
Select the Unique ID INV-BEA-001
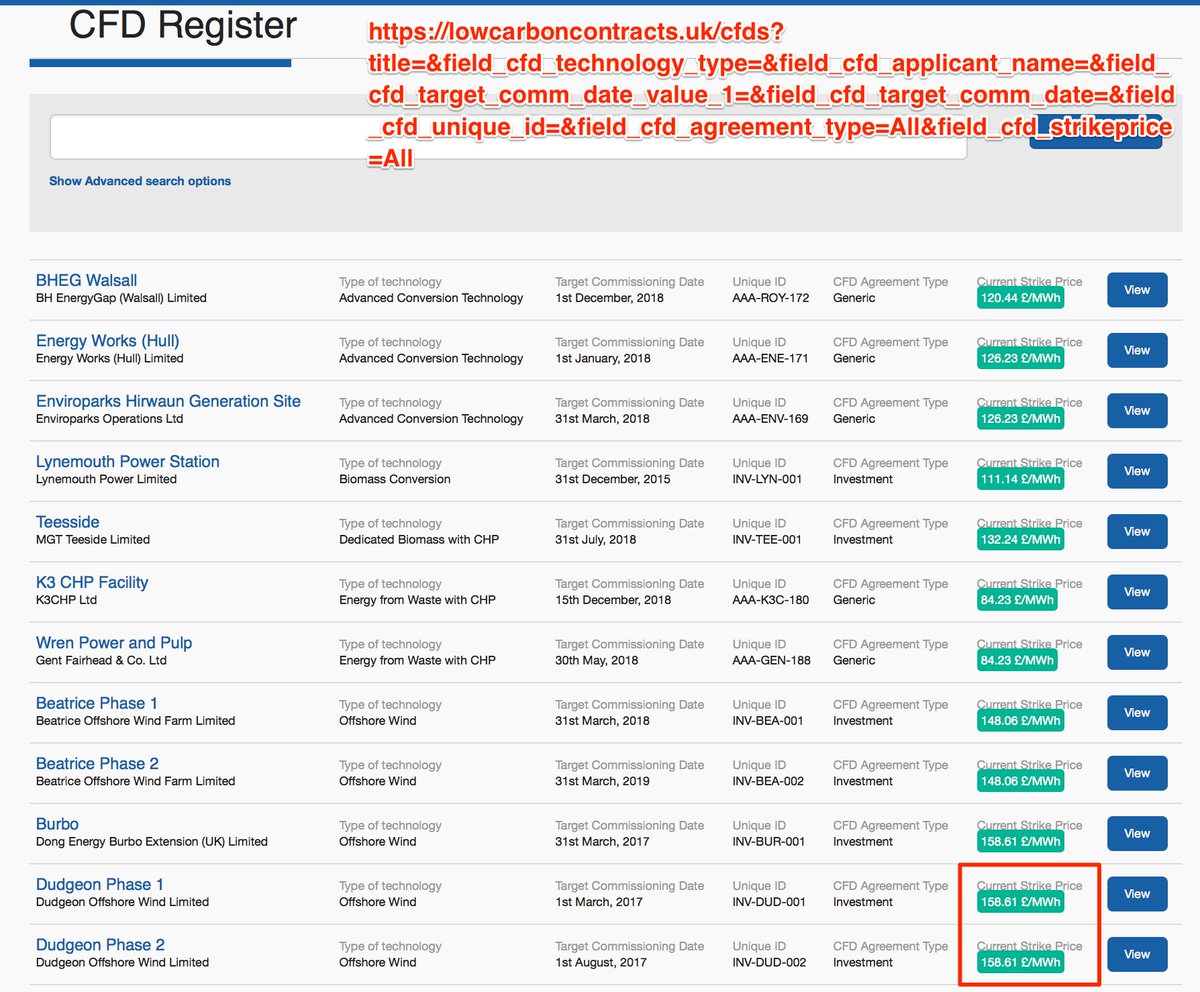click(768, 721)
